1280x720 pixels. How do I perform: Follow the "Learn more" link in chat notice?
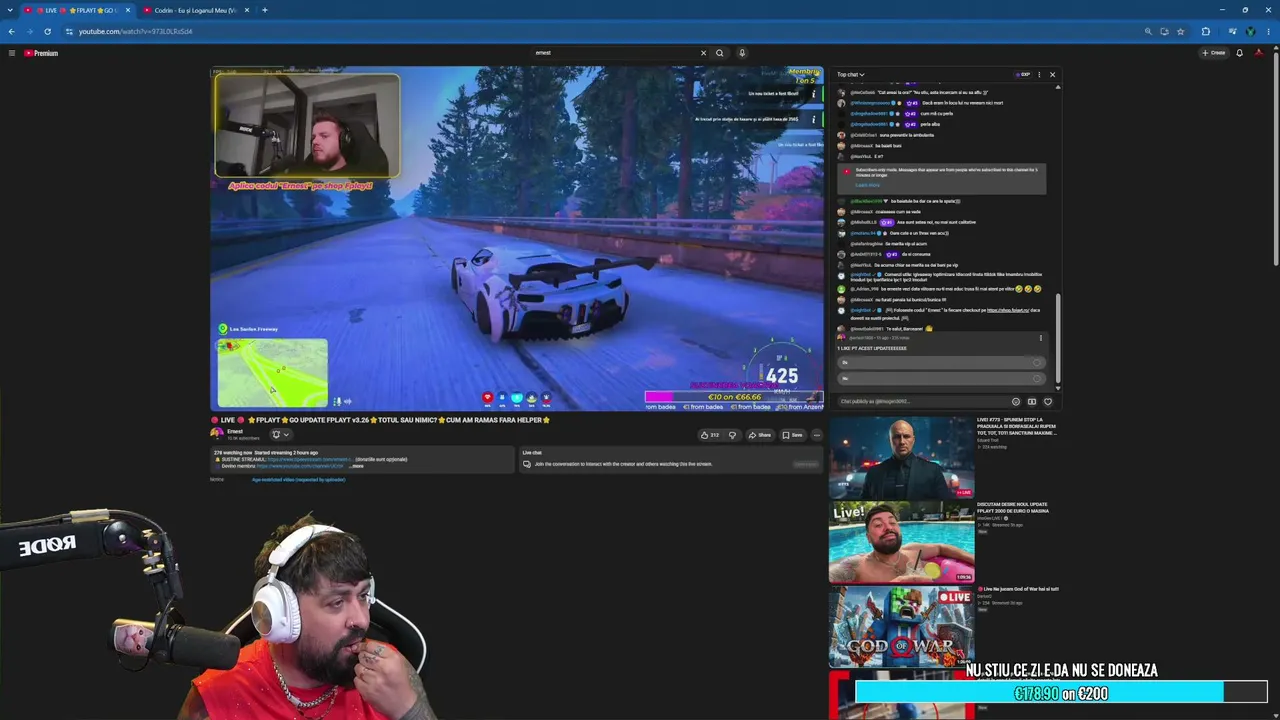[x=867, y=185]
